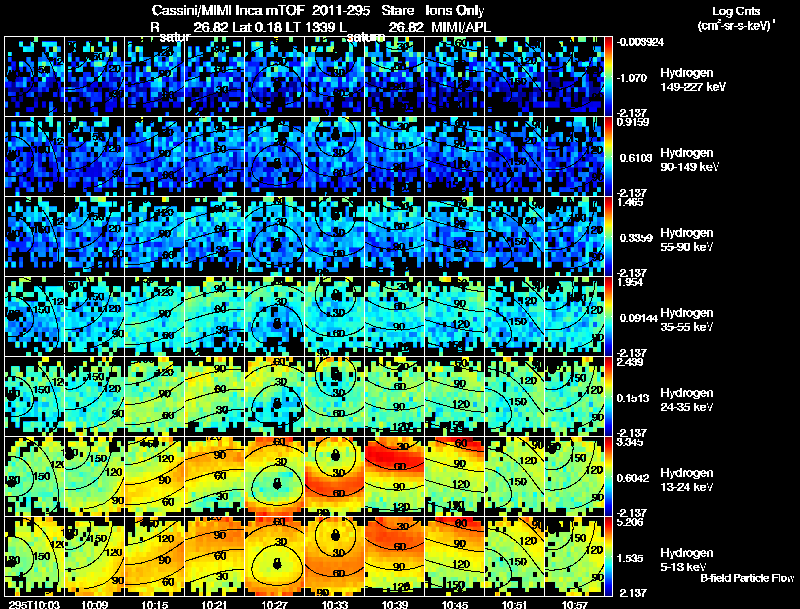Click the '10:57' time label
Viewport: 800px width, 609px height.
(x=575, y=604)
